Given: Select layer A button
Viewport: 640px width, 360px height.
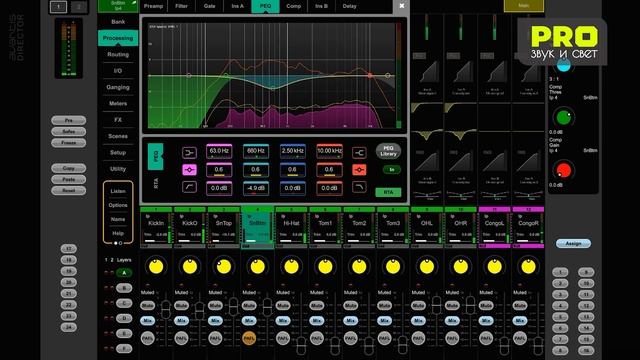Looking at the screenshot, I should 124,273.
